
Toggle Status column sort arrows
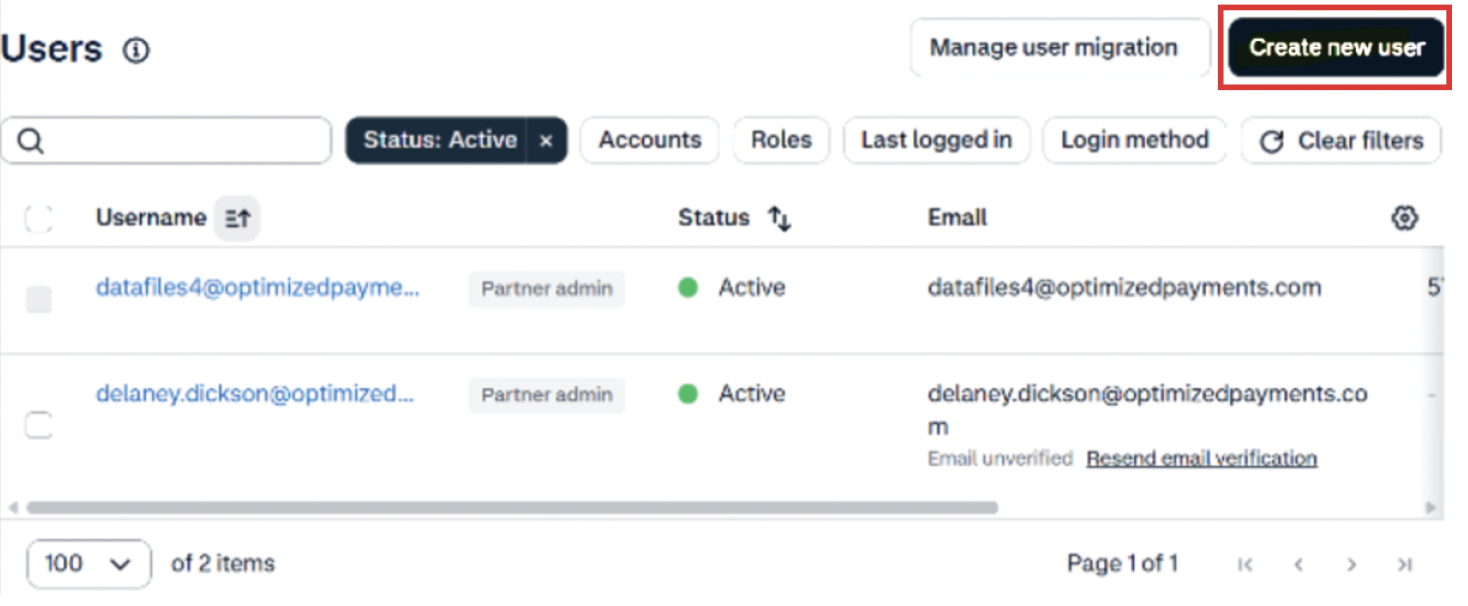(779, 218)
